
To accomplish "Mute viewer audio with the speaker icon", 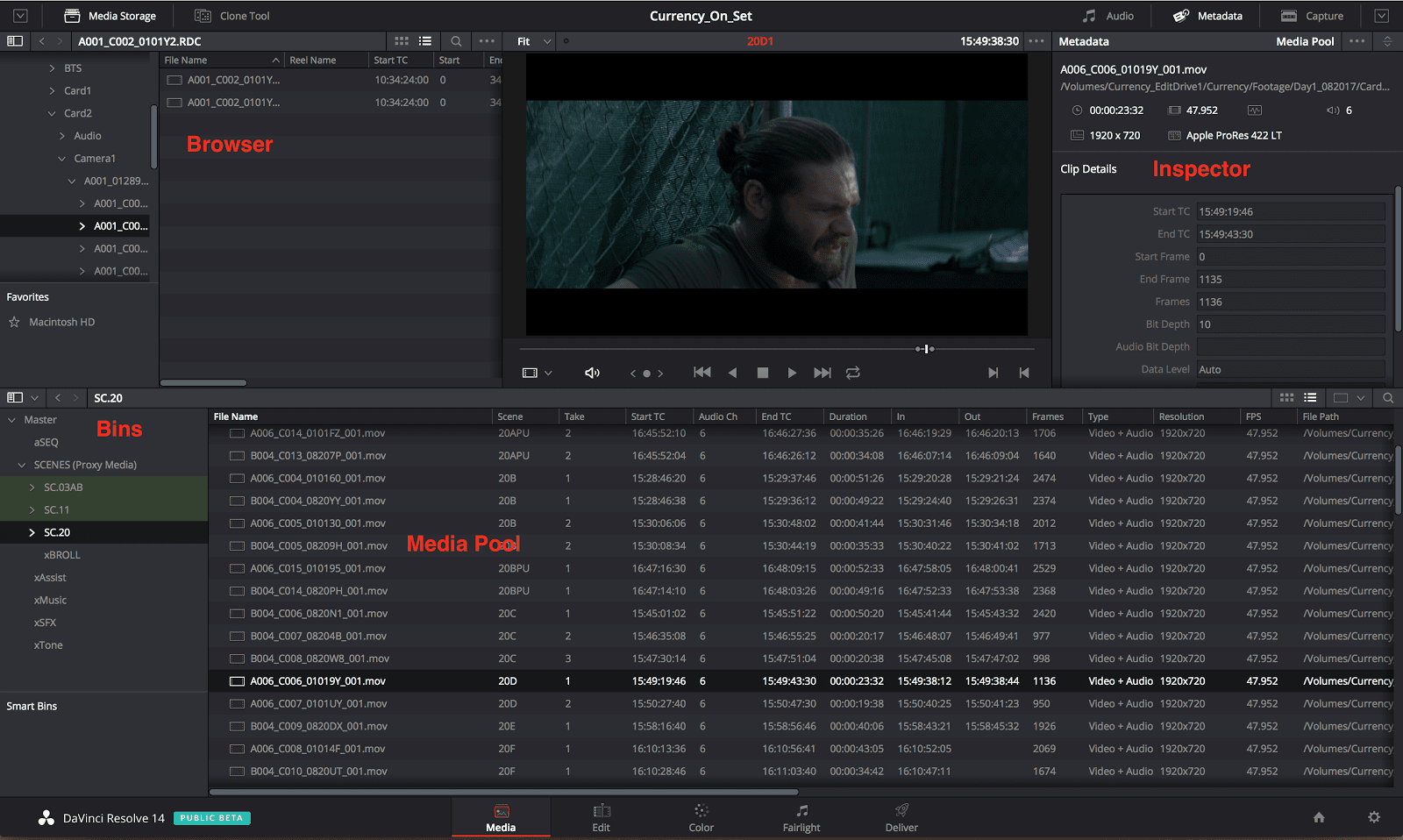I will coord(592,373).
